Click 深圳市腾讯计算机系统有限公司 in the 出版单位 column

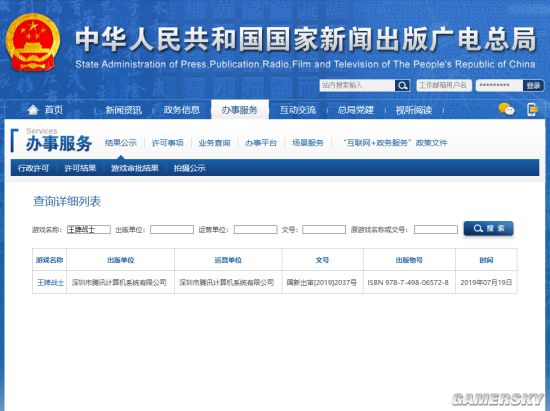click(x=119, y=282)
